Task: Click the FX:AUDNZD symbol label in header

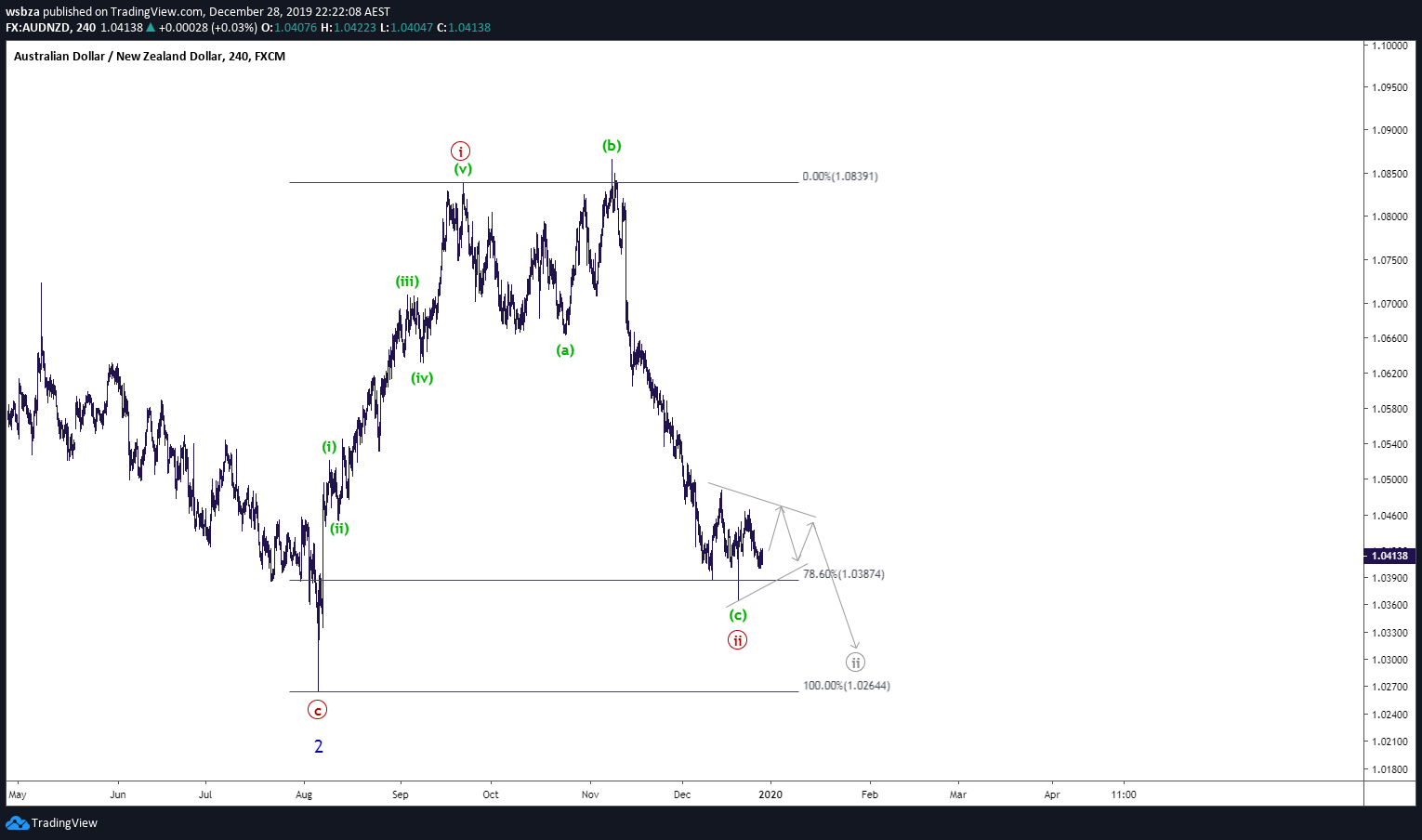Action: pyautogui.click(x=38, y=28)
